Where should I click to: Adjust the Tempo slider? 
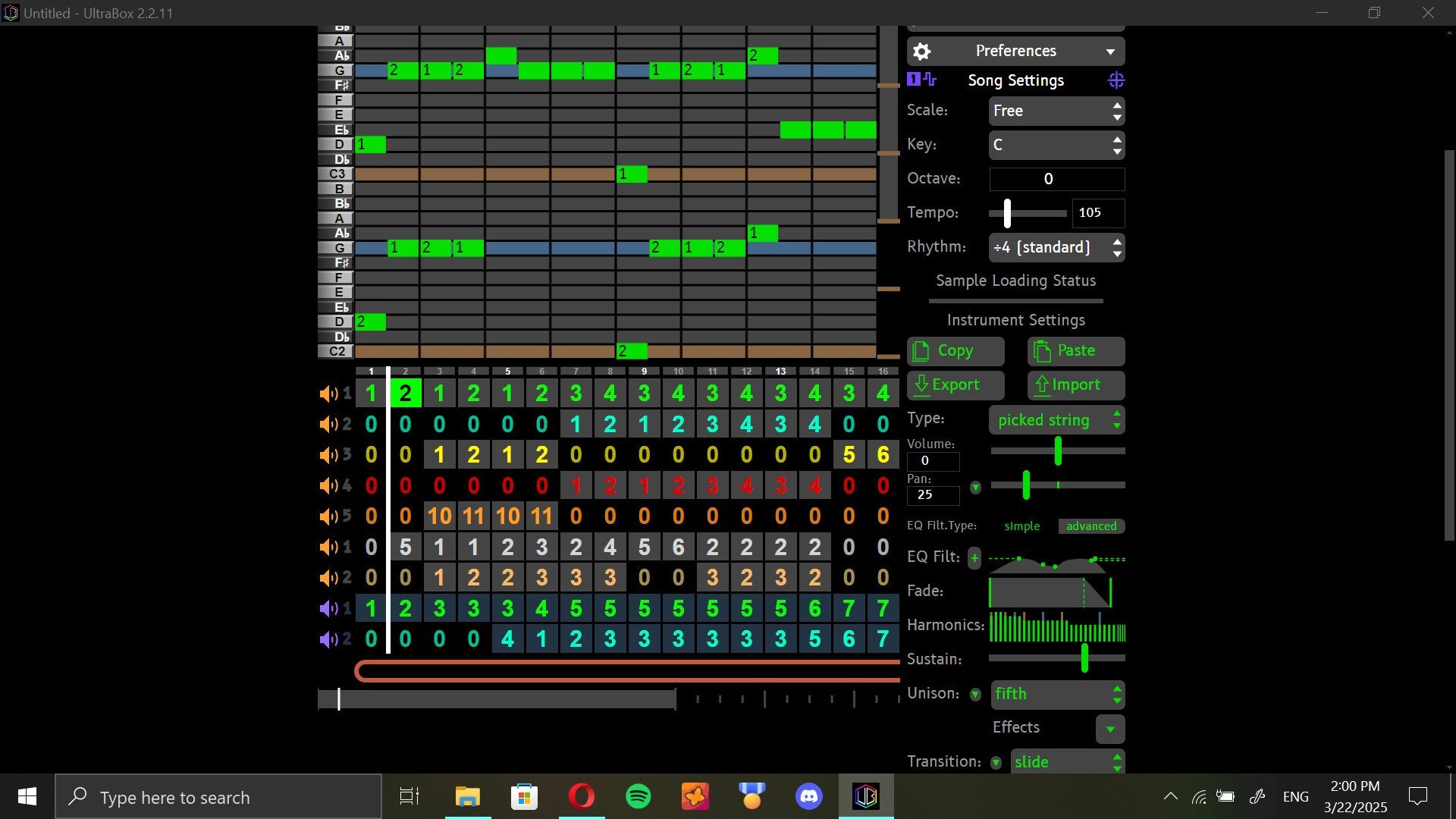1028,214
